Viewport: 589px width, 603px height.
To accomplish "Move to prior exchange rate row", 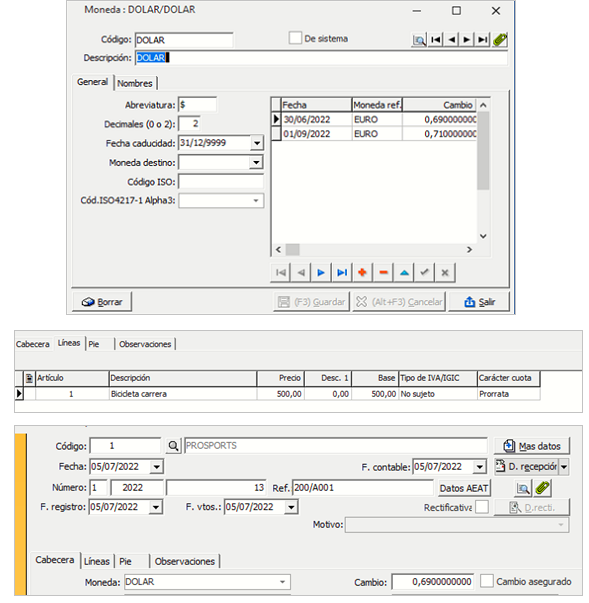I will coord(301,273).
